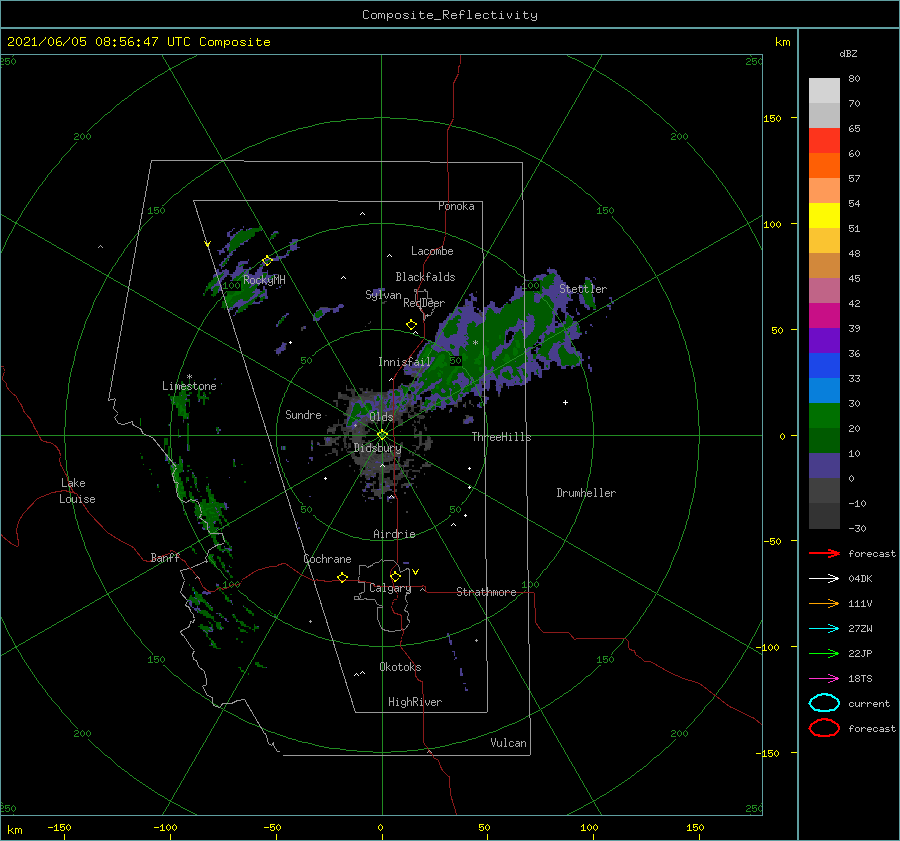900x841 pixels.
Task: Pick the indigo swatch between 10 and 0
Action: tap(824, 466)
